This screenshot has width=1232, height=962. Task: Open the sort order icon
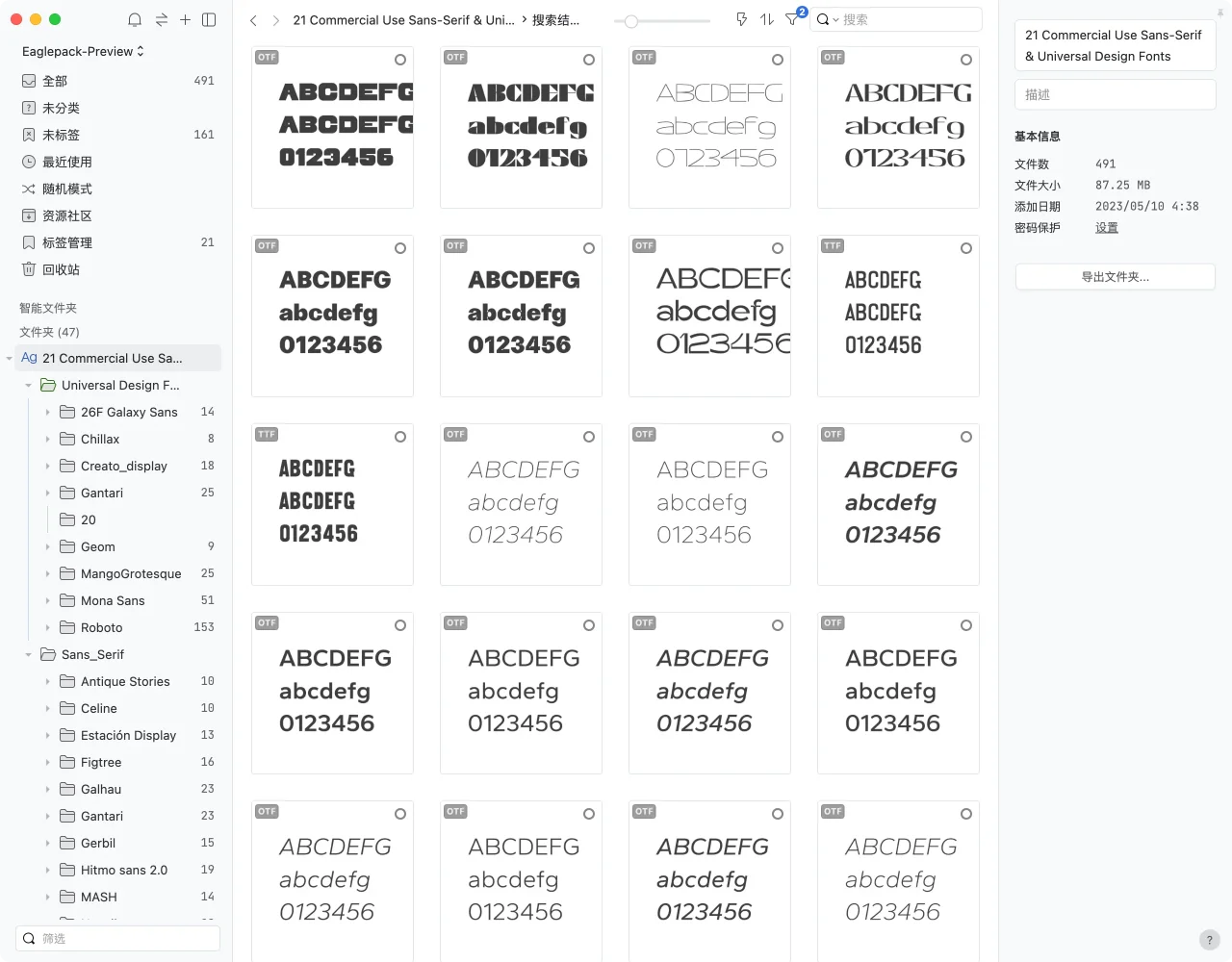(766, 19)
